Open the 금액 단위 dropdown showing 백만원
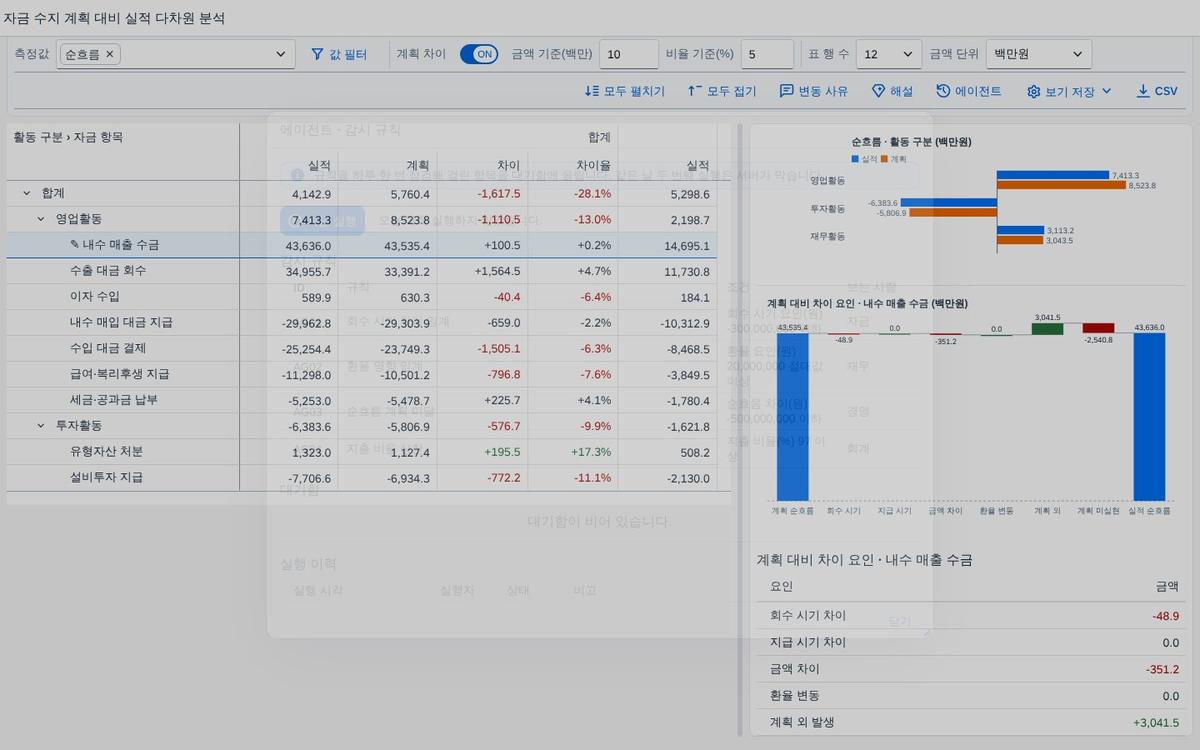Viewport: 1200px width, 750px height. pyautogui.click(x=1038, y=54)
